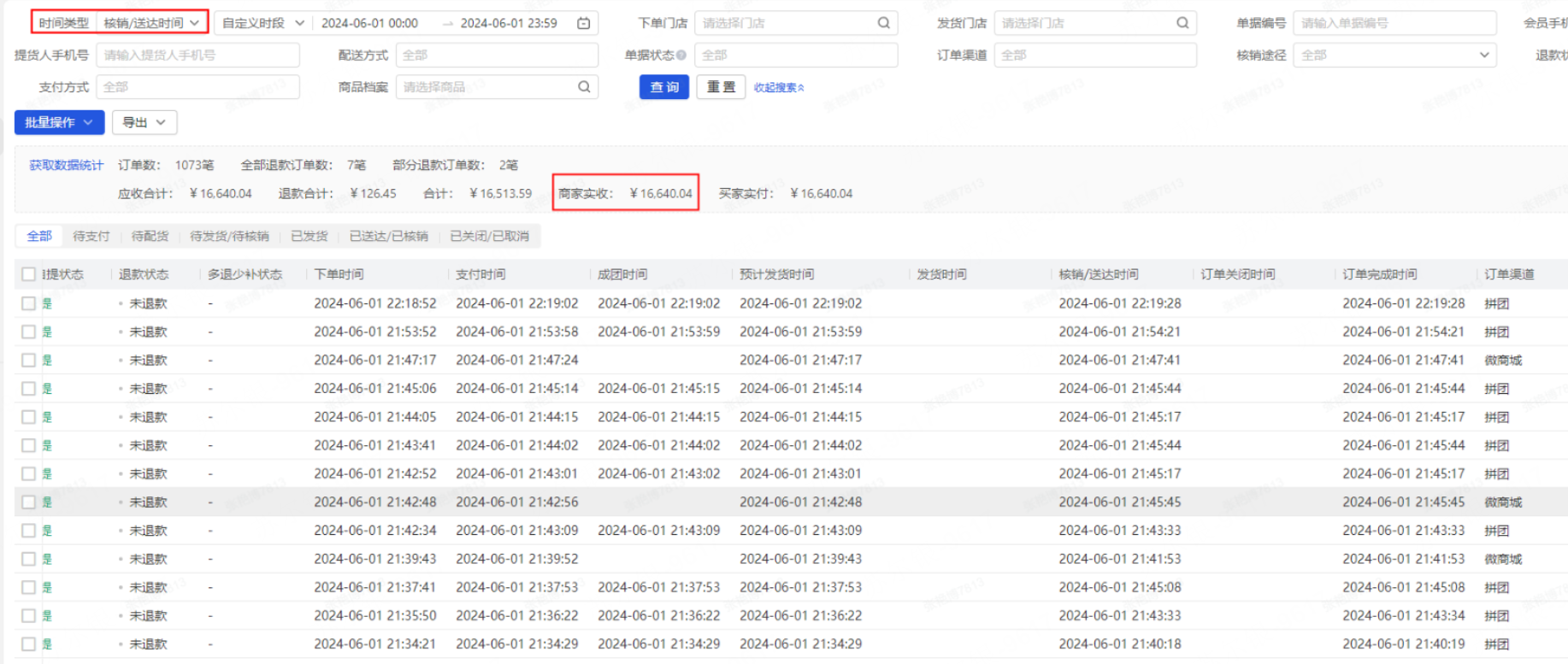Click the start date 2024-06-01 00:00
Screen dimensions: 1568x664
(x=369, y=23)
